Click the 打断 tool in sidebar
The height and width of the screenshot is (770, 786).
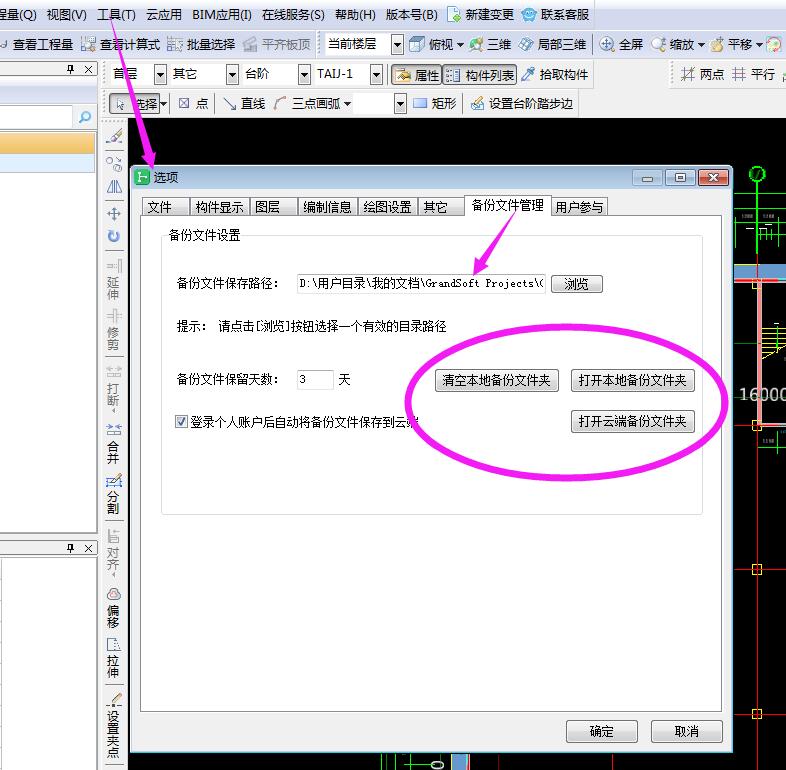point(114,387)
